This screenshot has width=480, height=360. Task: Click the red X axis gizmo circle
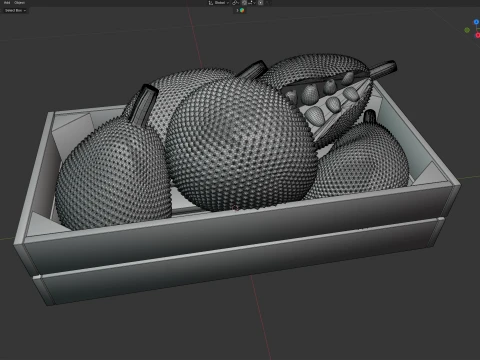[478, 35]
